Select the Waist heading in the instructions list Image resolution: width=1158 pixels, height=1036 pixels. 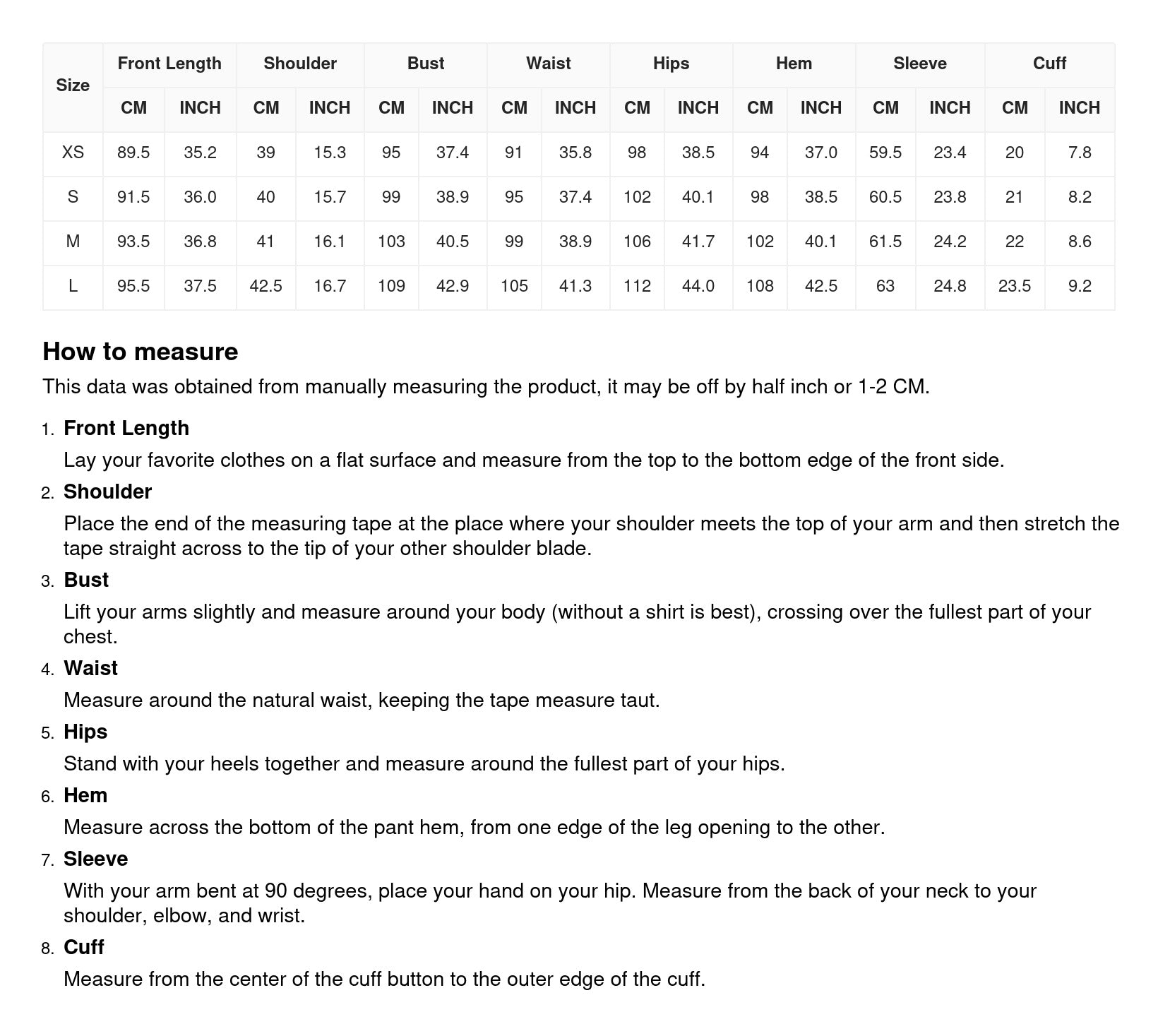coord(90,668)
